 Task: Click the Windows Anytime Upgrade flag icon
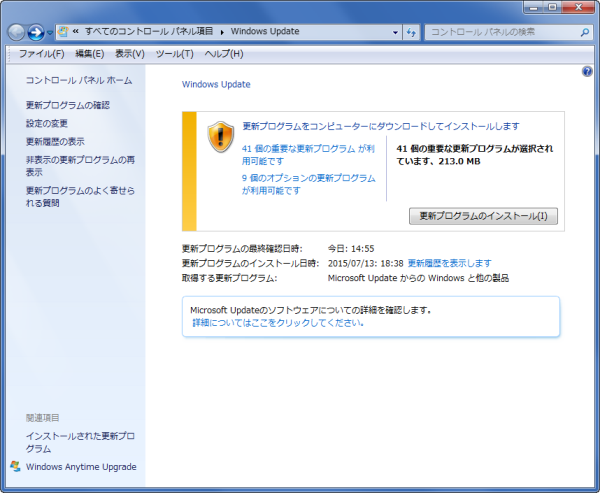pyautogui.click(x=15, y=466)
